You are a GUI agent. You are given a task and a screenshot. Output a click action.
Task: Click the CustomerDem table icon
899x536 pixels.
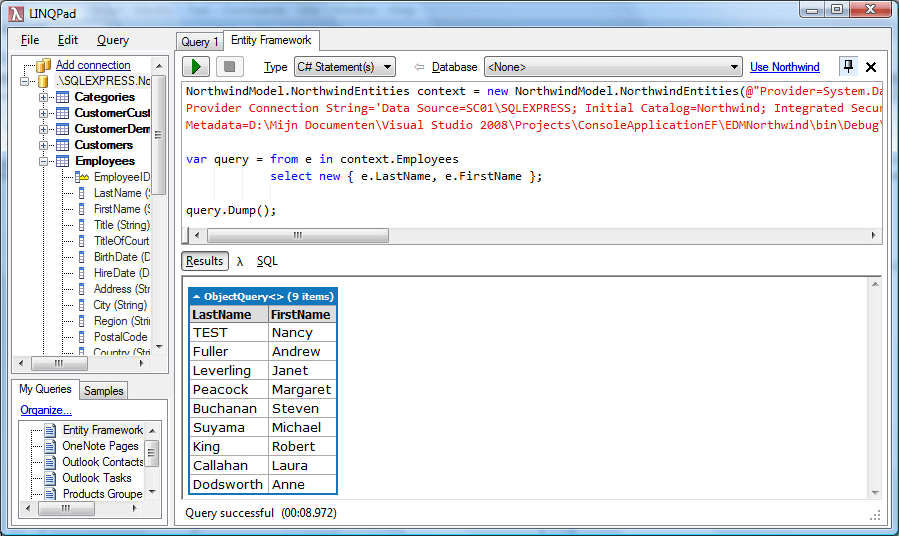62,129
